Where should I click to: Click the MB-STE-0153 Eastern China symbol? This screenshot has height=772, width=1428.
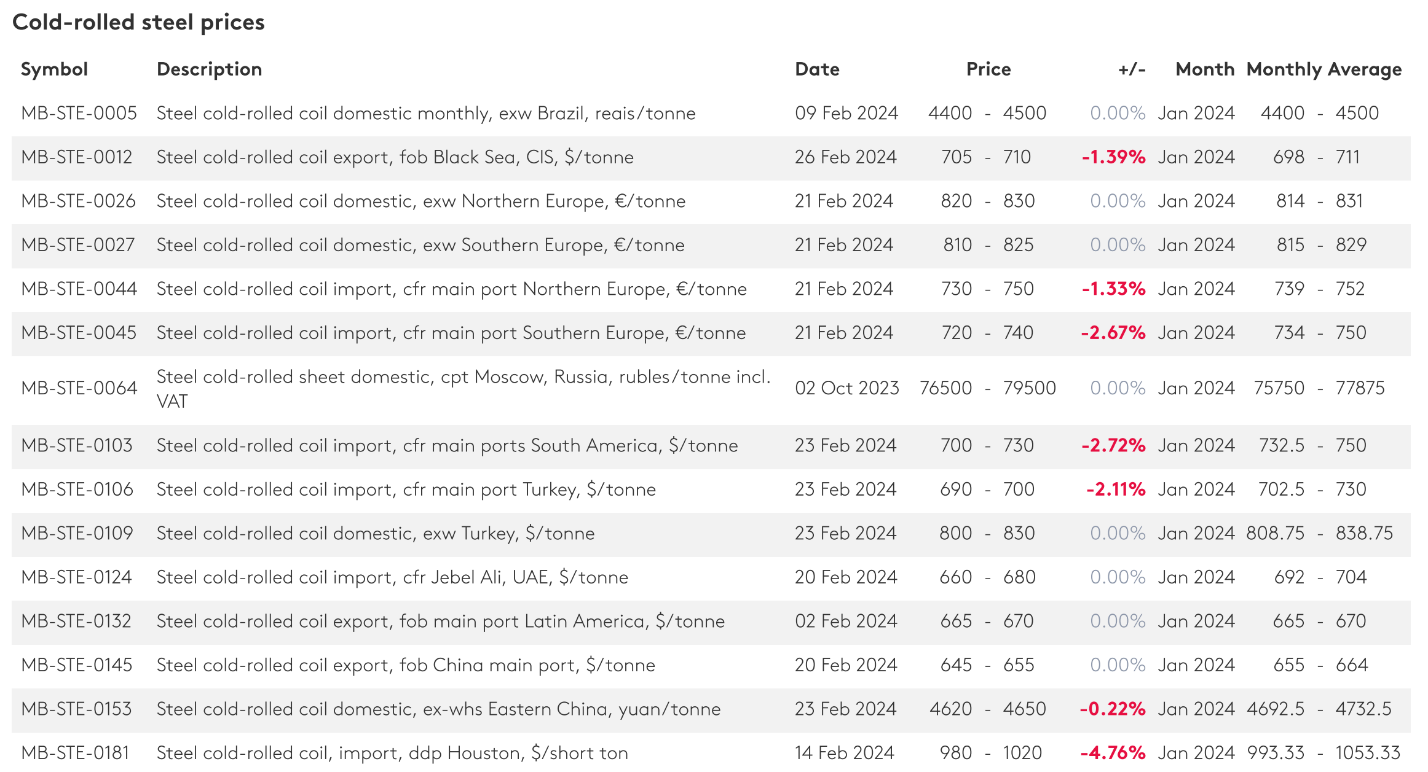(77, 709)
